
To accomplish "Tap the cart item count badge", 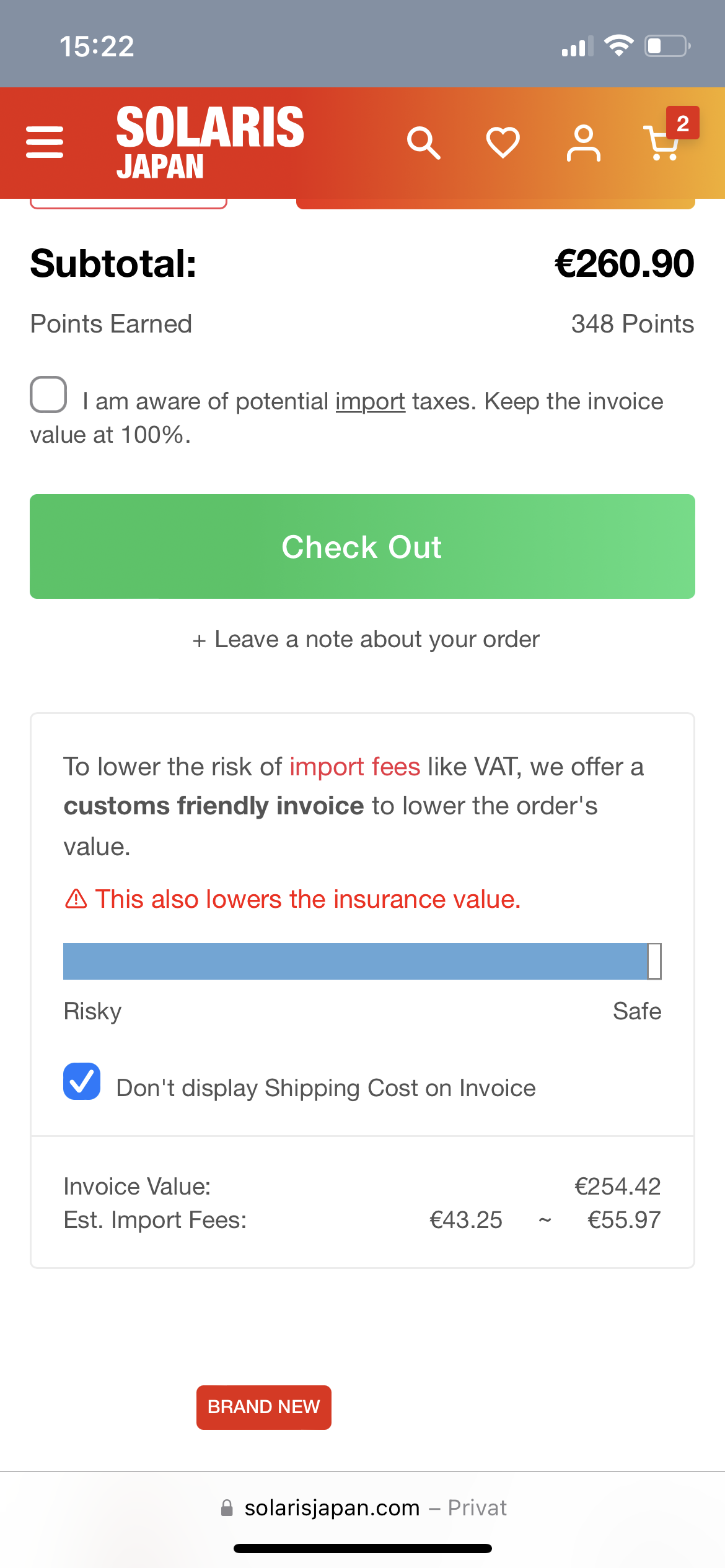I will (x=682, y=123).
